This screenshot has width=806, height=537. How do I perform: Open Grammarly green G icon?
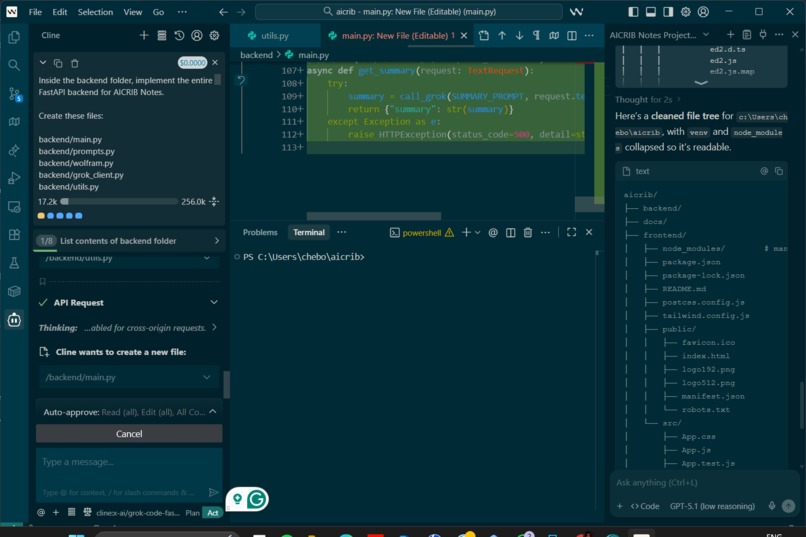[257, 499]
